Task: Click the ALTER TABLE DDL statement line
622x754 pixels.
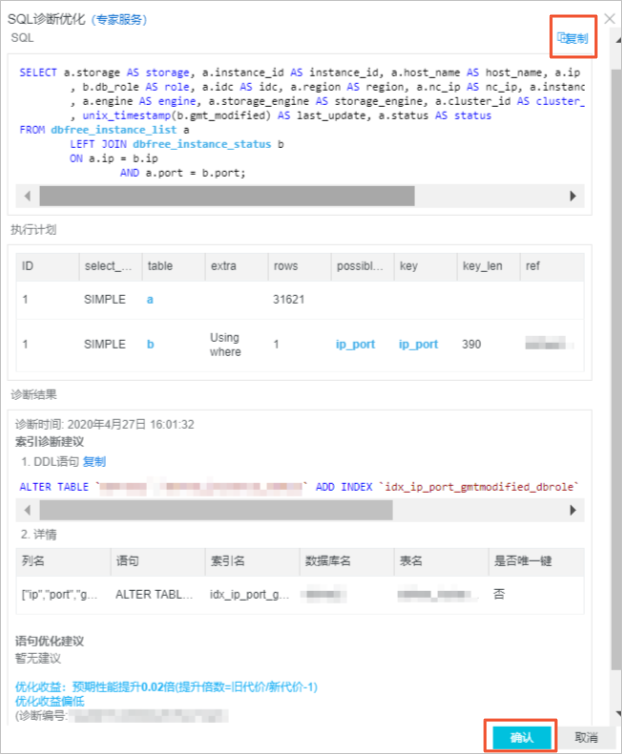Action: click(299, 487)
